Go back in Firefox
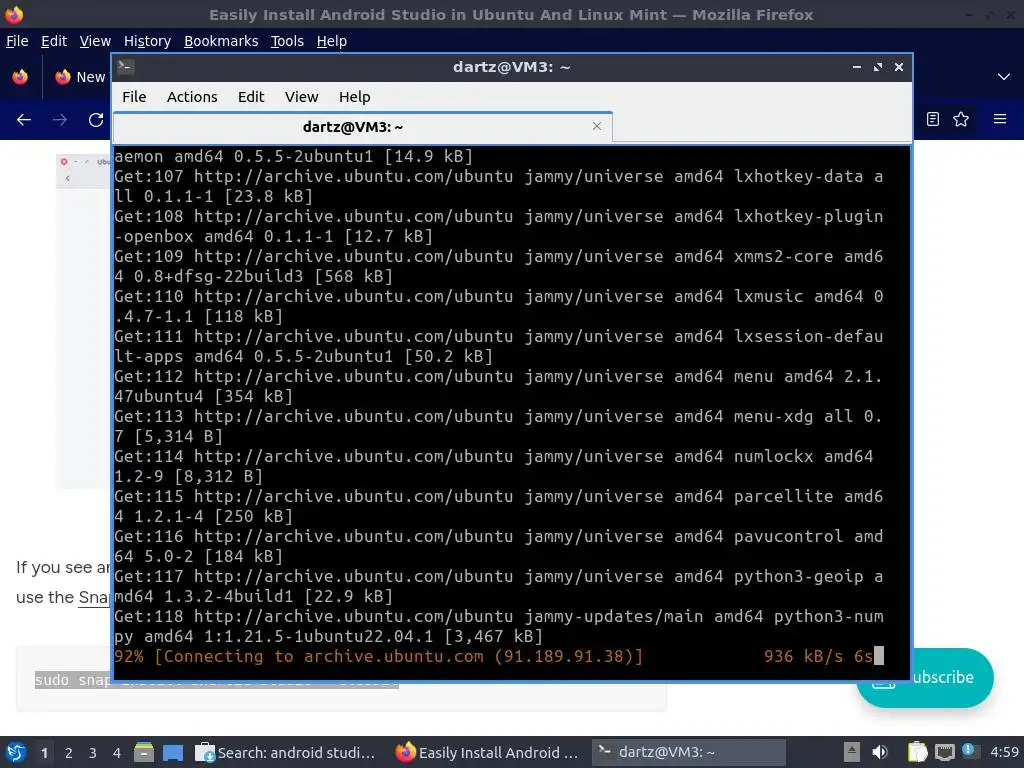Image resolution: width=1024 pixels, height=768 pixels. tap(24, 120)
